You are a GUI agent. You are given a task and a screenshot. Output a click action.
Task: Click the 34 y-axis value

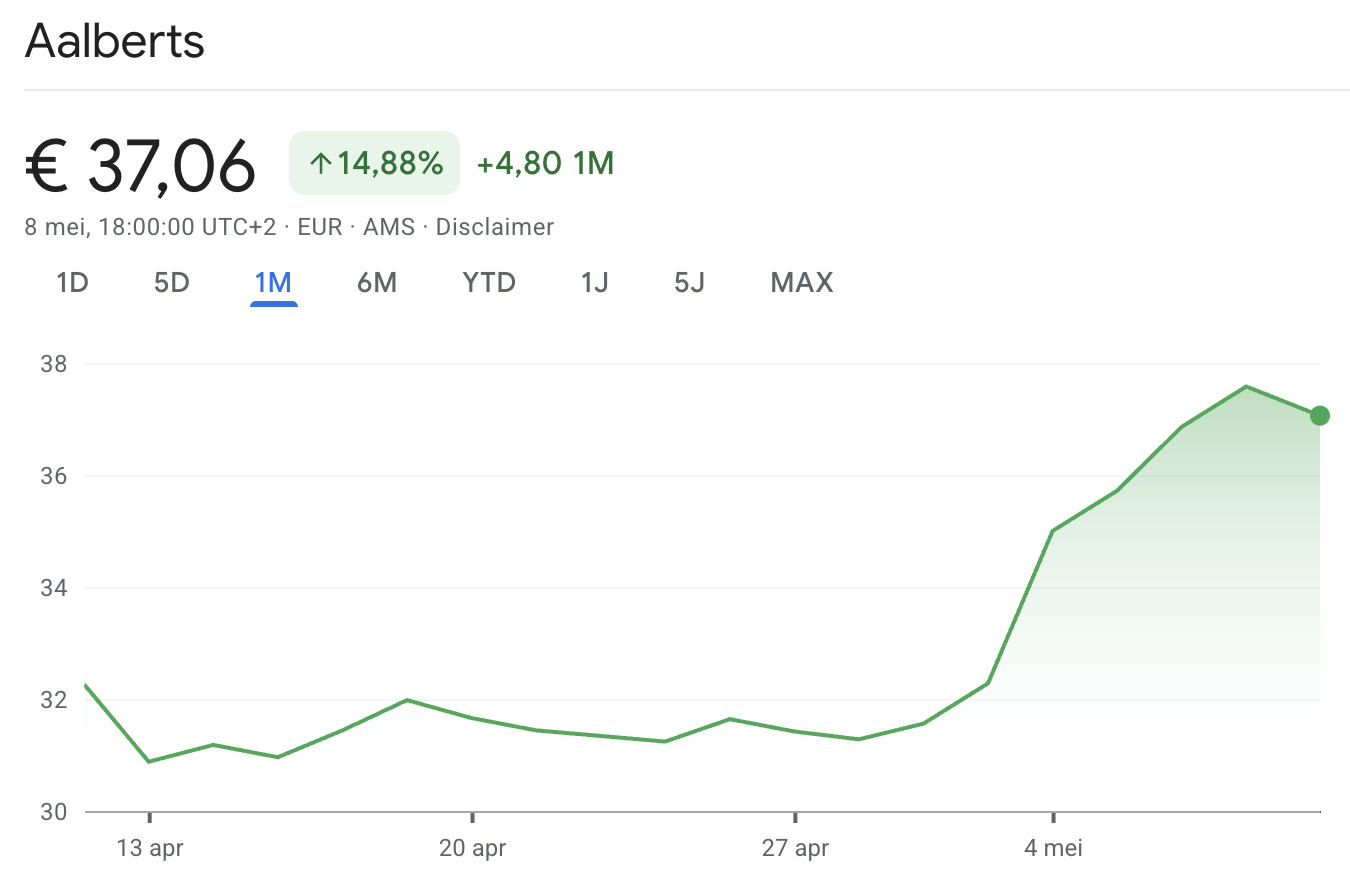point(54,588)
